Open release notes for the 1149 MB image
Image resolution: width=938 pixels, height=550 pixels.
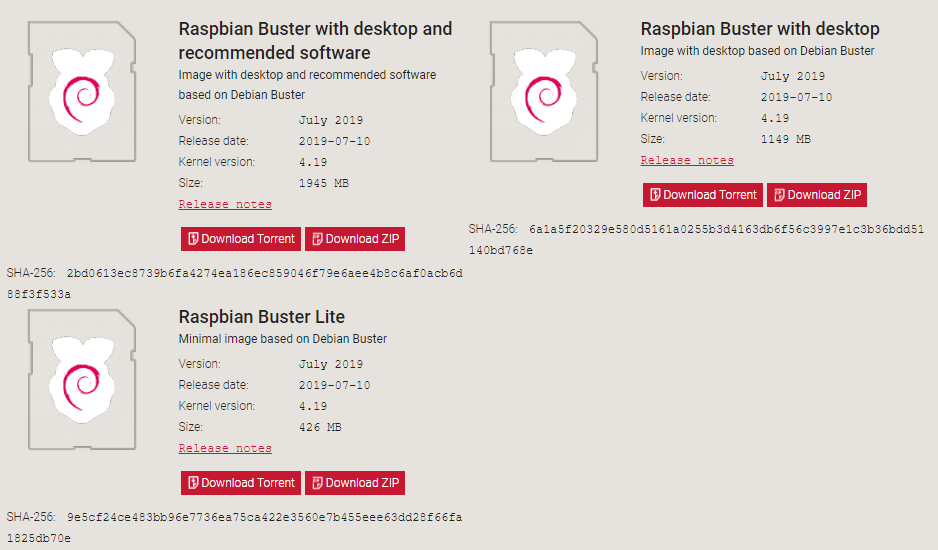(x=687, y=160)
